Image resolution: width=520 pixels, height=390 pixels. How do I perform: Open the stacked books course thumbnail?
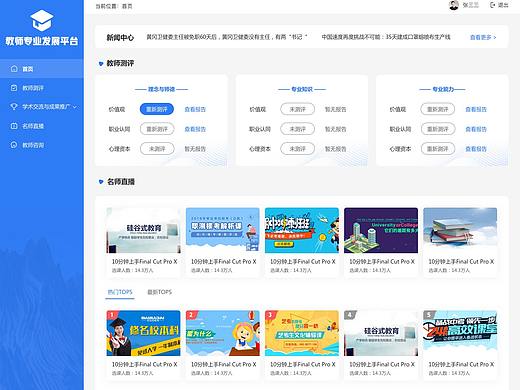460,230
